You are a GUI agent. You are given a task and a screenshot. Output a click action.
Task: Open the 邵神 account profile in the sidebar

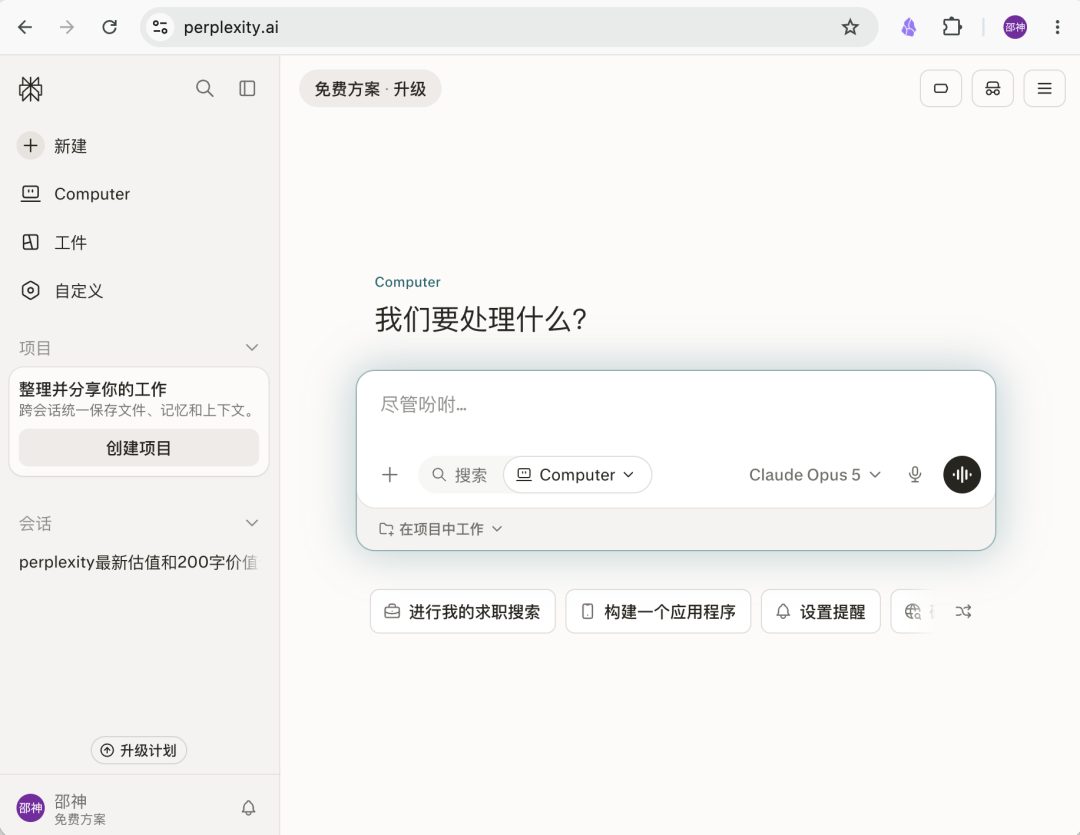tap(62, 809)
